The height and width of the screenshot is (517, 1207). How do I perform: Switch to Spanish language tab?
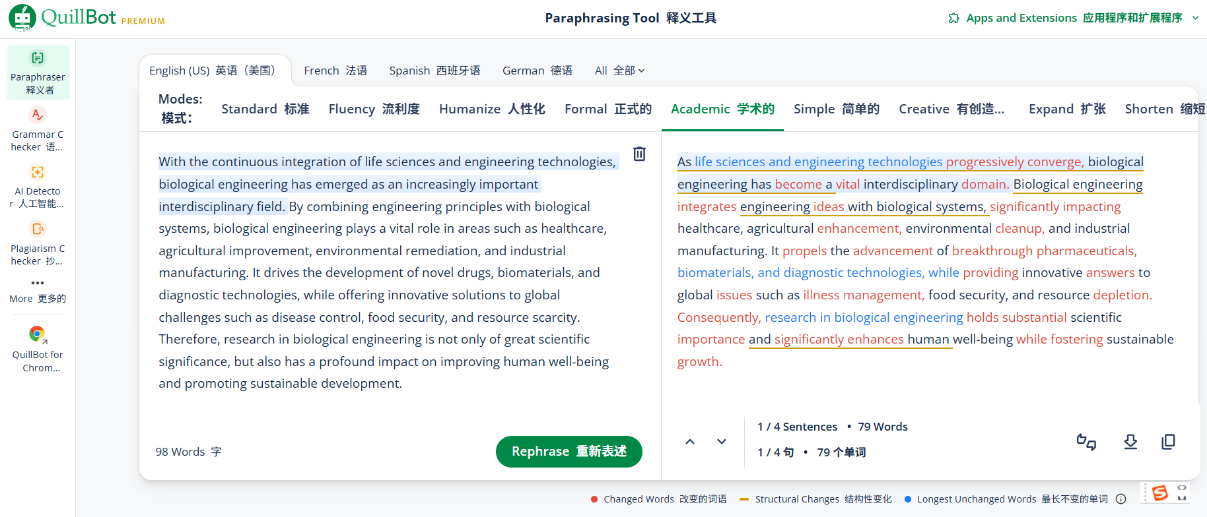pos(434,71)
